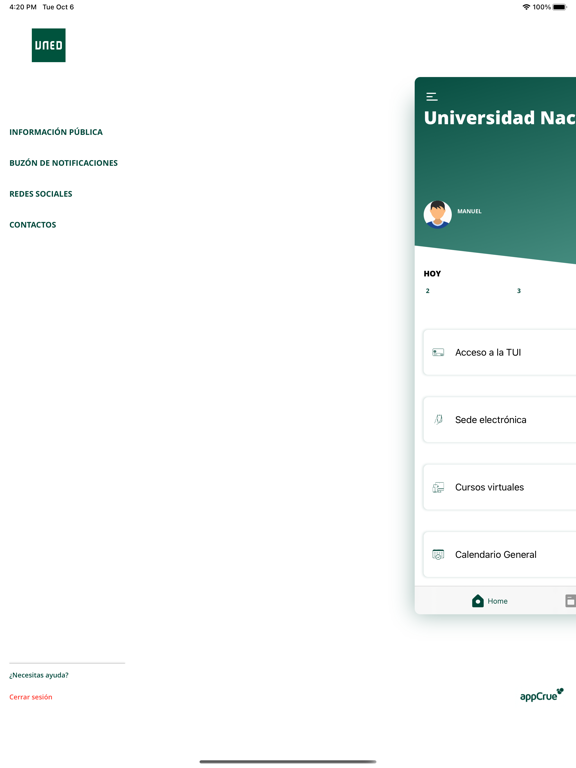This screenshot has width=576, height=768.
Task: Open Información Pública menu item
Action: click(x=56, y=132)
